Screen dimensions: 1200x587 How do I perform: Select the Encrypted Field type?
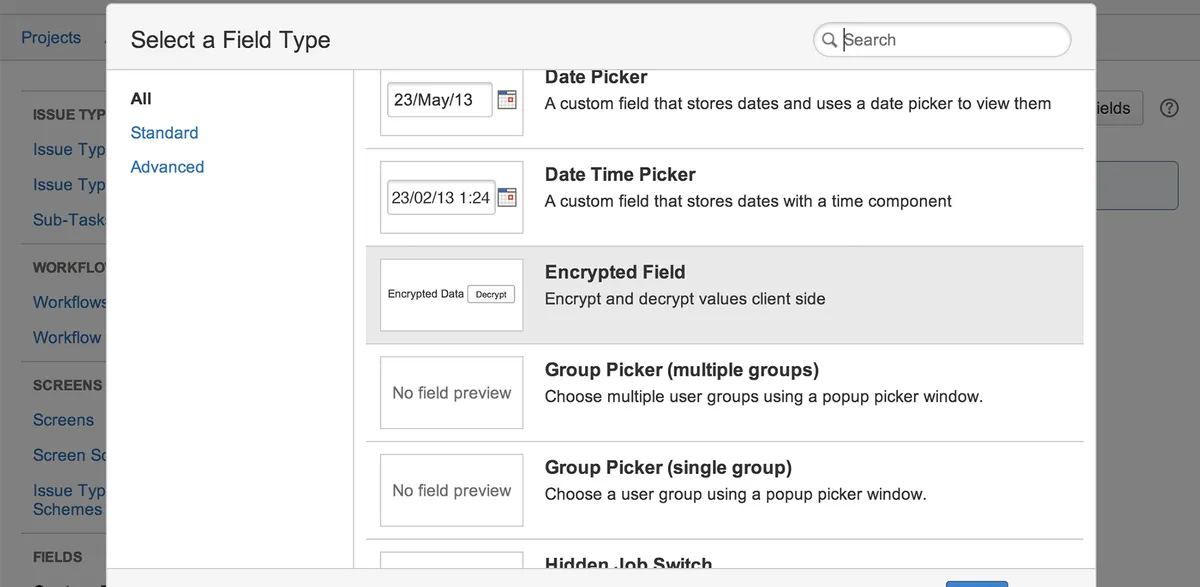(725, 295)
